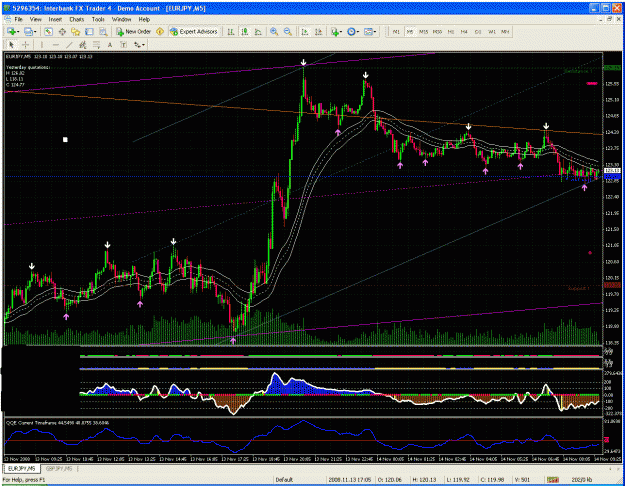
Task: Open the New Chart dropdown
Action: point(13,32)
